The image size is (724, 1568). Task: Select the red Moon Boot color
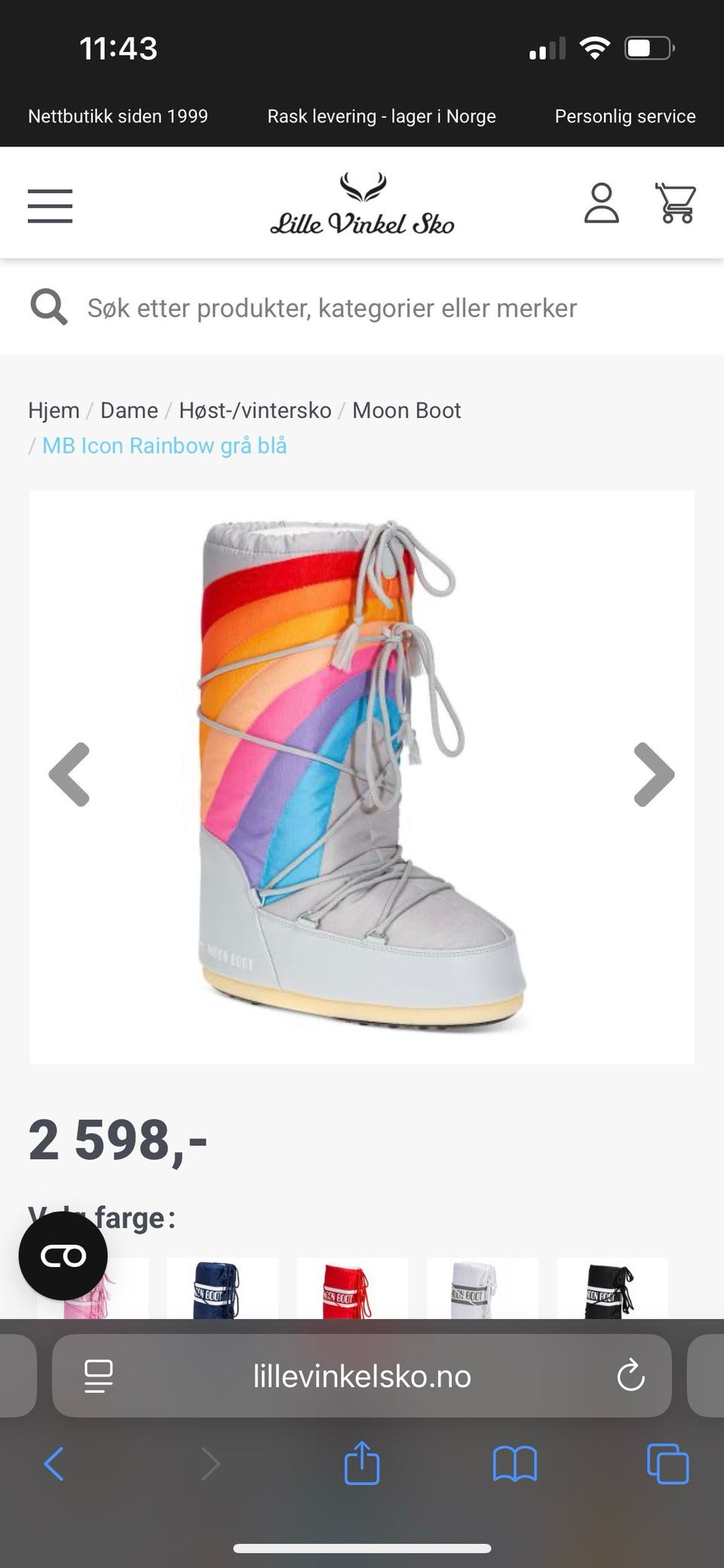tap(352, 1288)
